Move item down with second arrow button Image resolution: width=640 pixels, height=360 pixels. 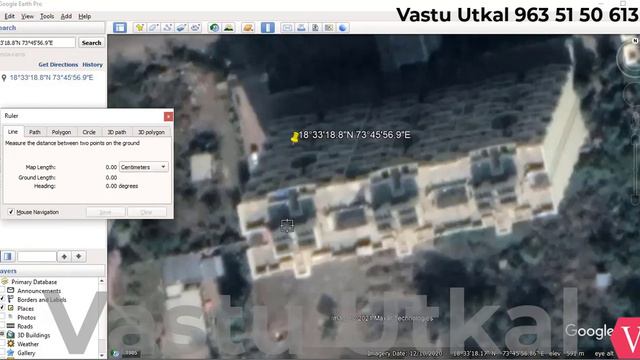[79, 256]
